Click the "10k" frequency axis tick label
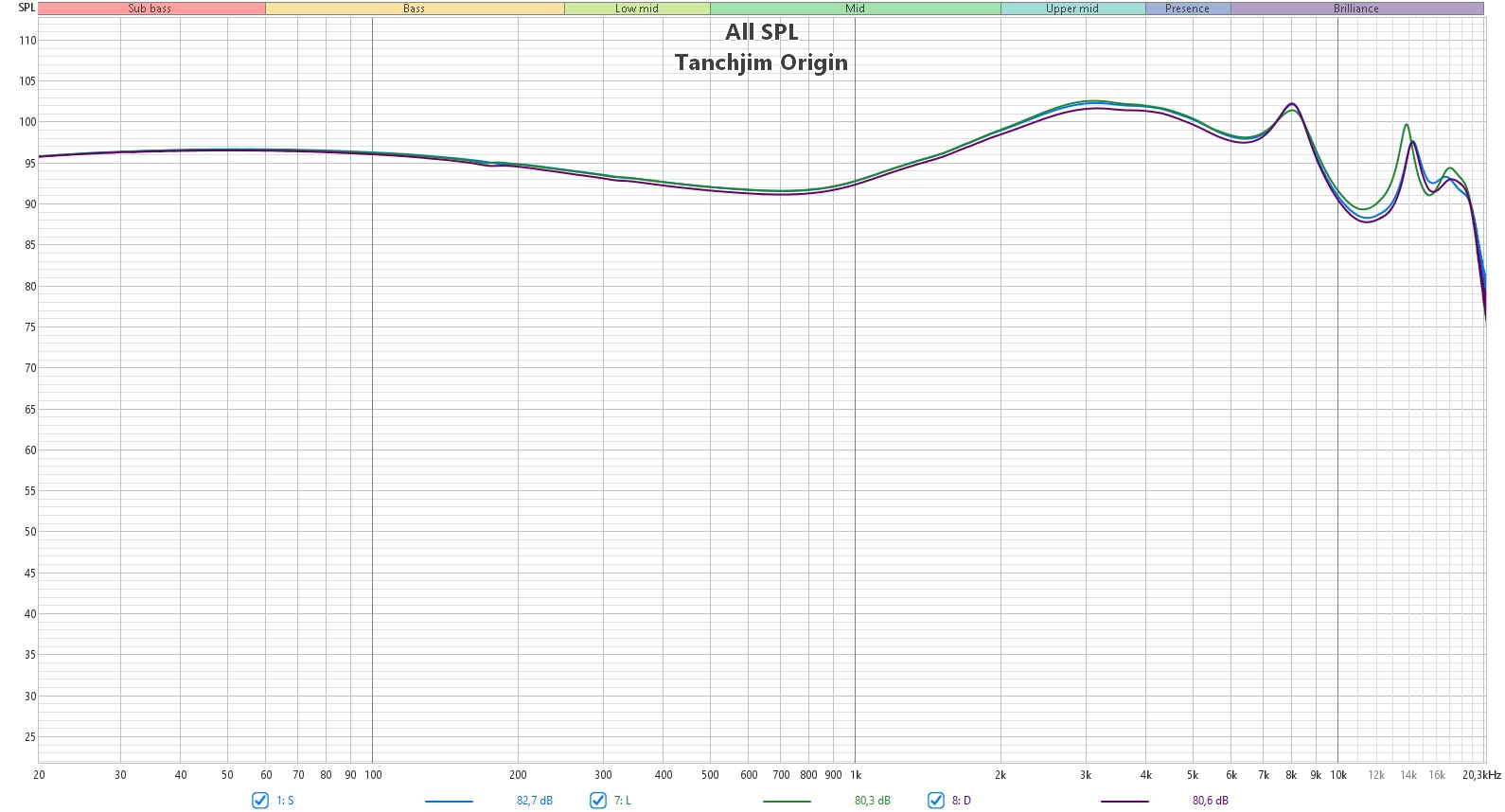The height and width of the screenshot is (812, 1505). click(x=1338, y=775)
